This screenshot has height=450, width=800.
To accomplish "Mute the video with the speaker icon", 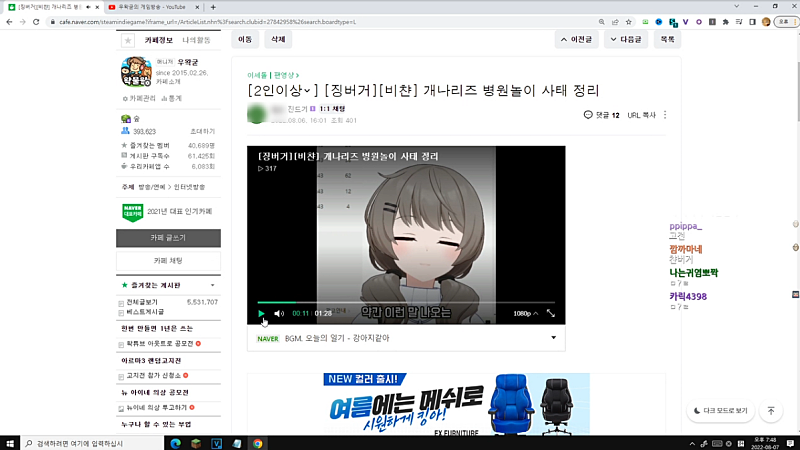I will pyautogui.click(x=279, y=313).
